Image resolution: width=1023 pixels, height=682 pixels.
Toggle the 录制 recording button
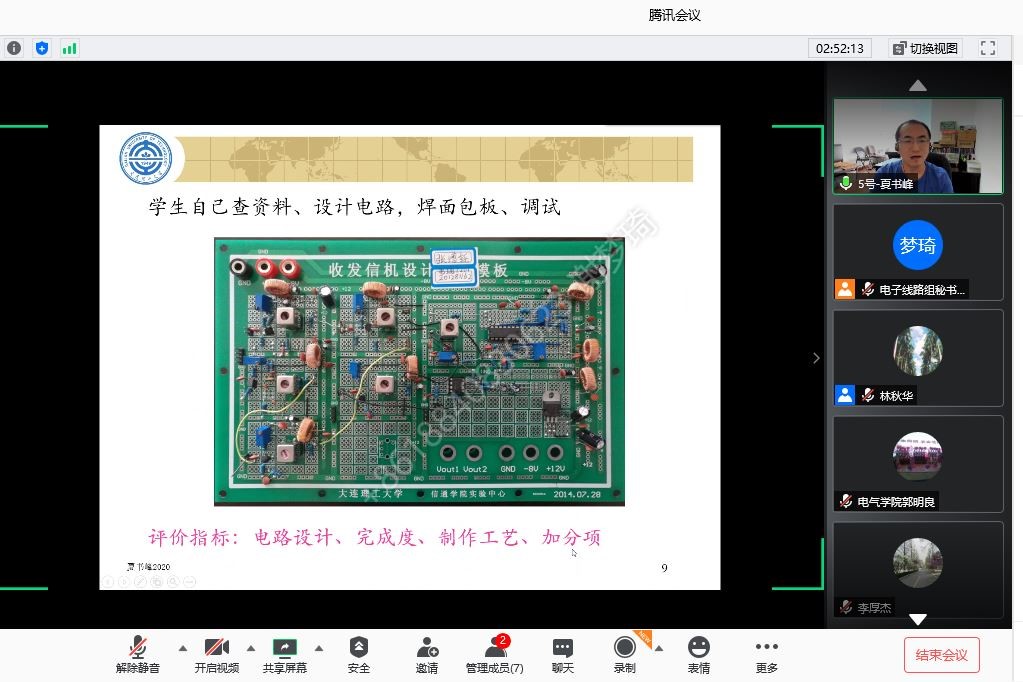(625, 654)
